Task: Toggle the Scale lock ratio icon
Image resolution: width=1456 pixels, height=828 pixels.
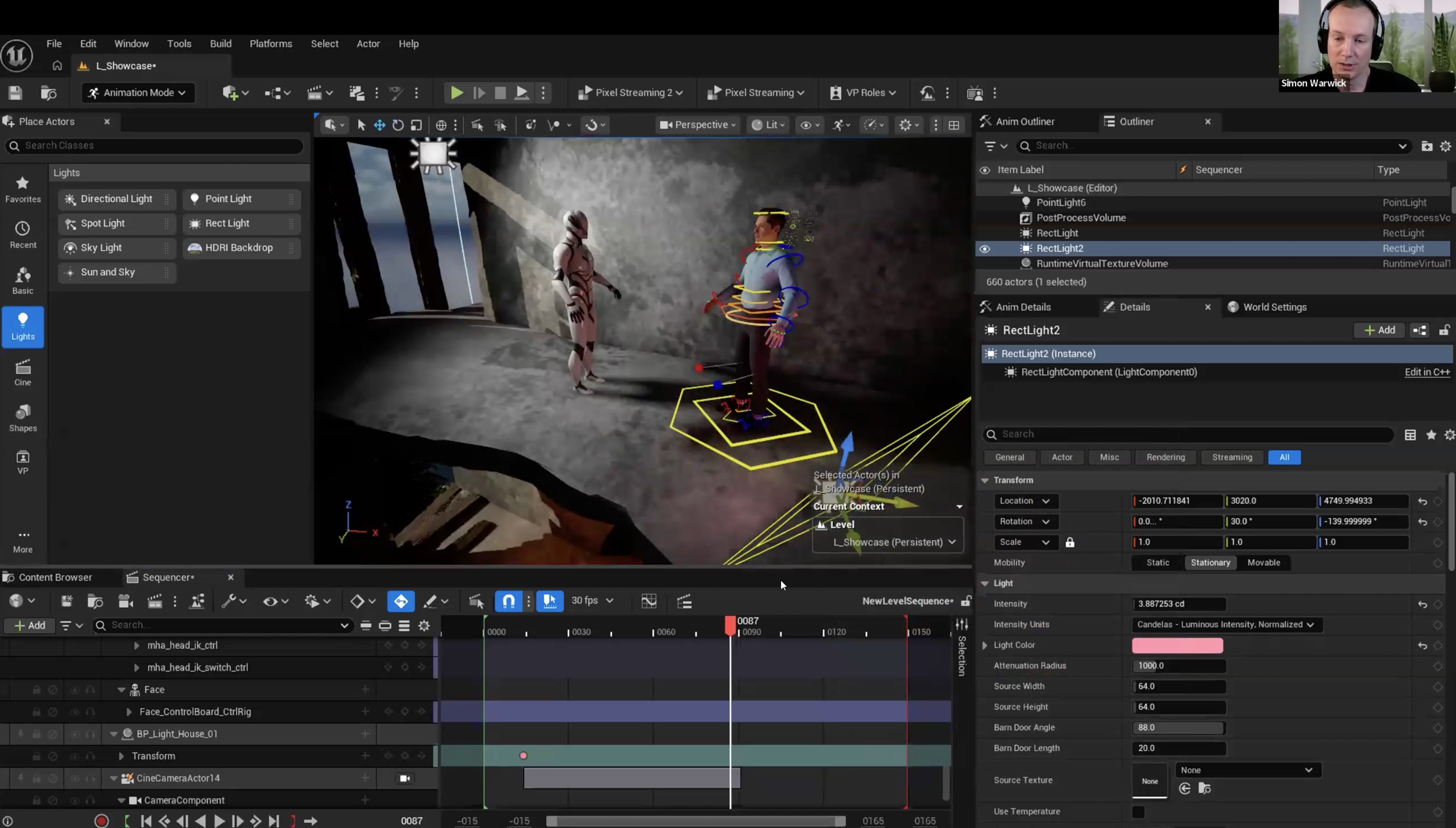Action: point(1070,542)
